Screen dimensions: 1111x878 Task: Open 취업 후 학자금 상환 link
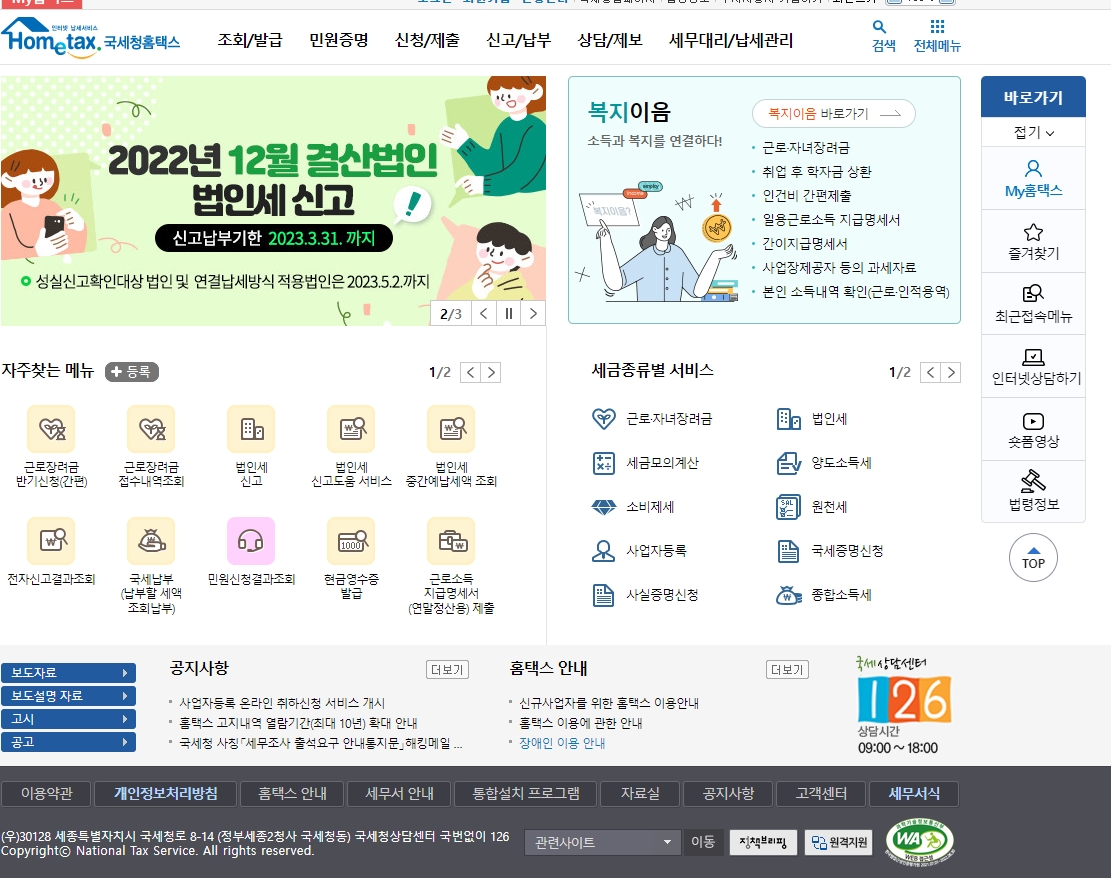click(x=817, y=171)
